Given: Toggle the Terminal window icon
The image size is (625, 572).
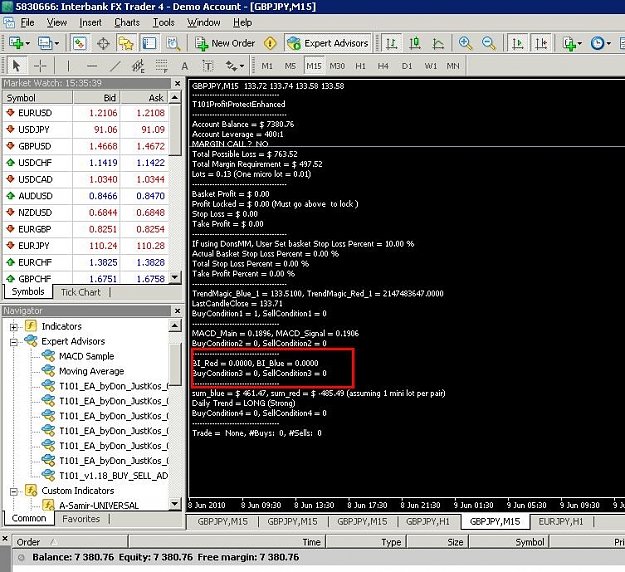Looking at the screenshot, I should pos(149,43).
